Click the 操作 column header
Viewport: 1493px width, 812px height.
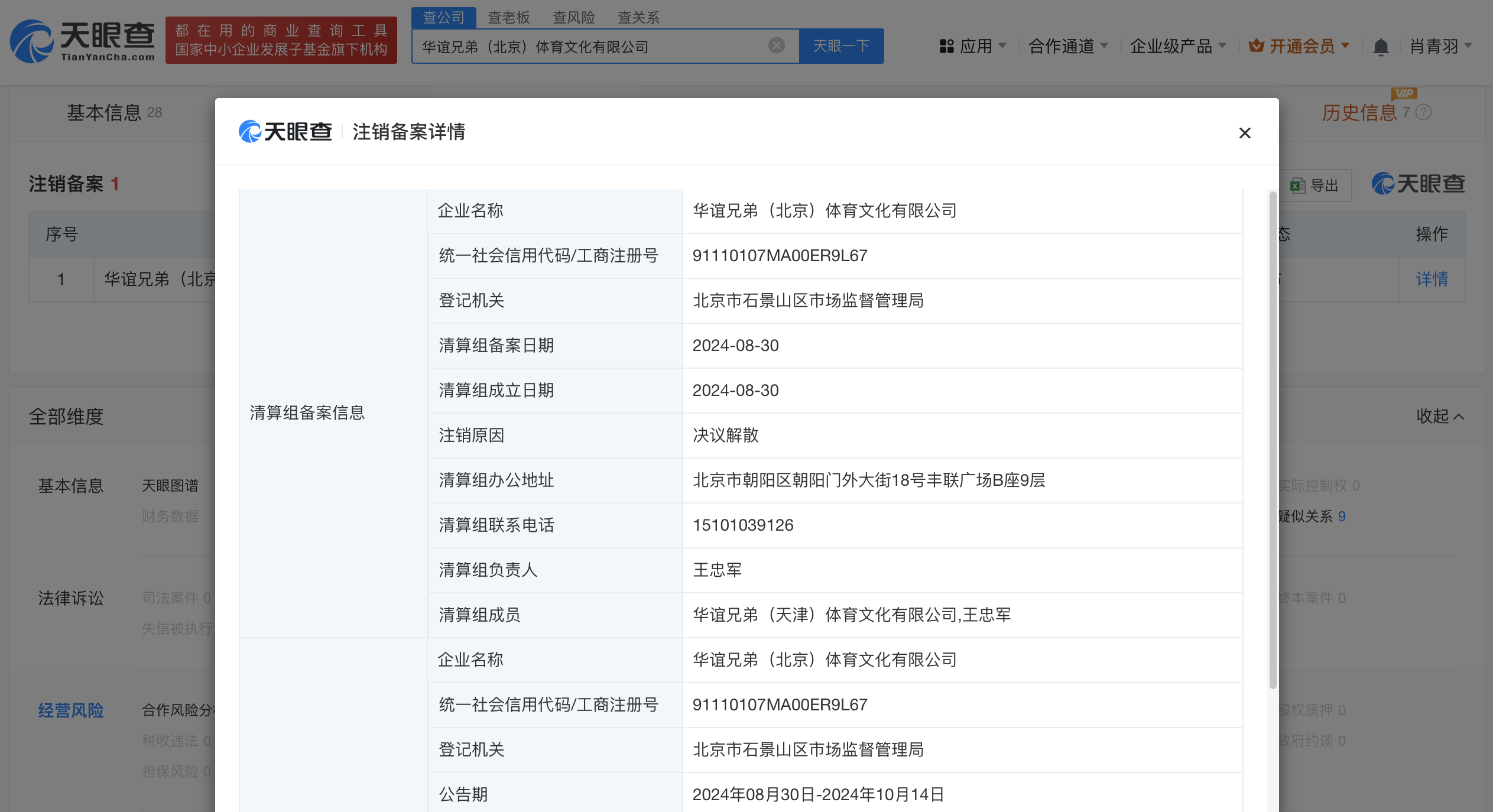point(1432,234)
